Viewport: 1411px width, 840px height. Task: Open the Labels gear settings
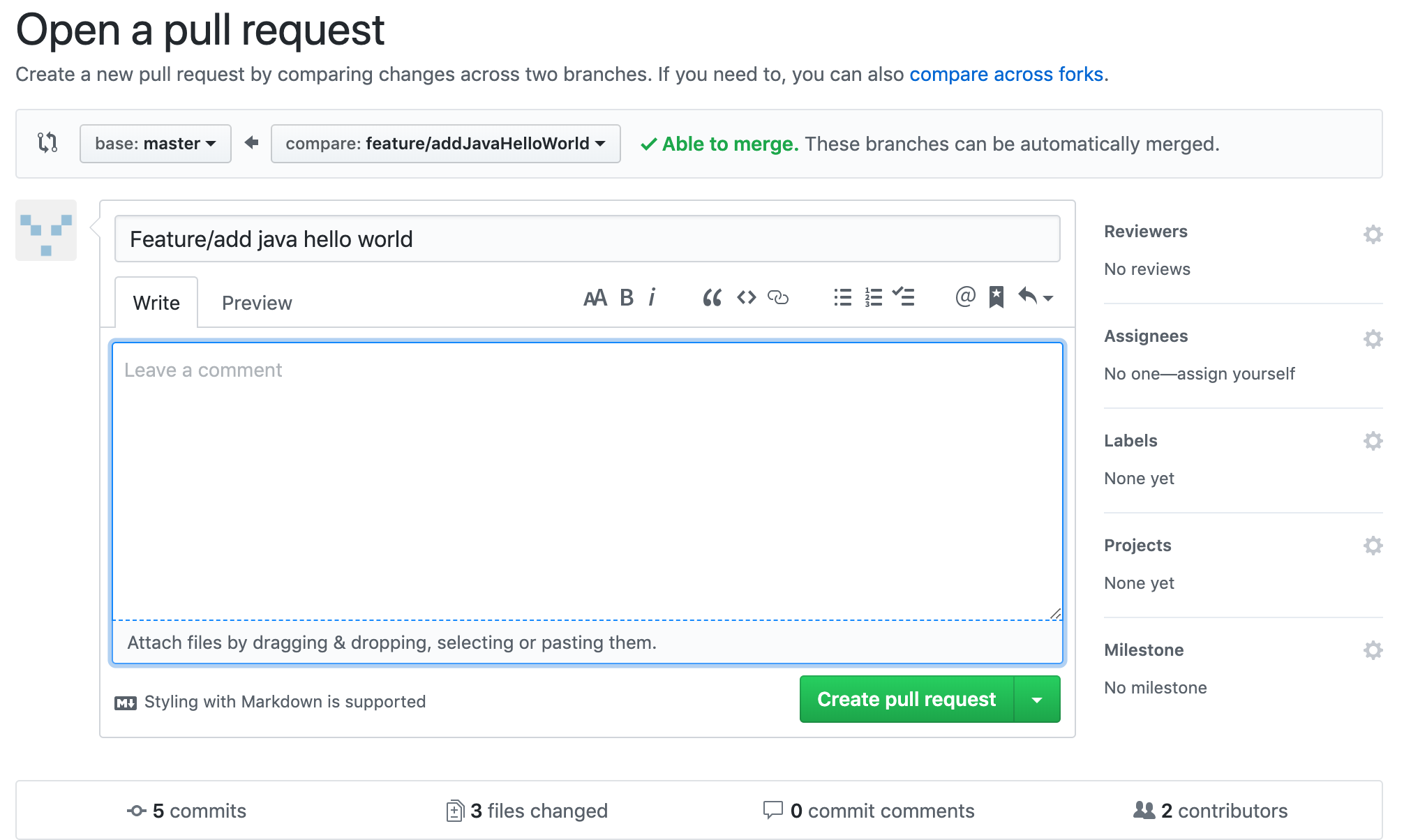click(1373, 441)
